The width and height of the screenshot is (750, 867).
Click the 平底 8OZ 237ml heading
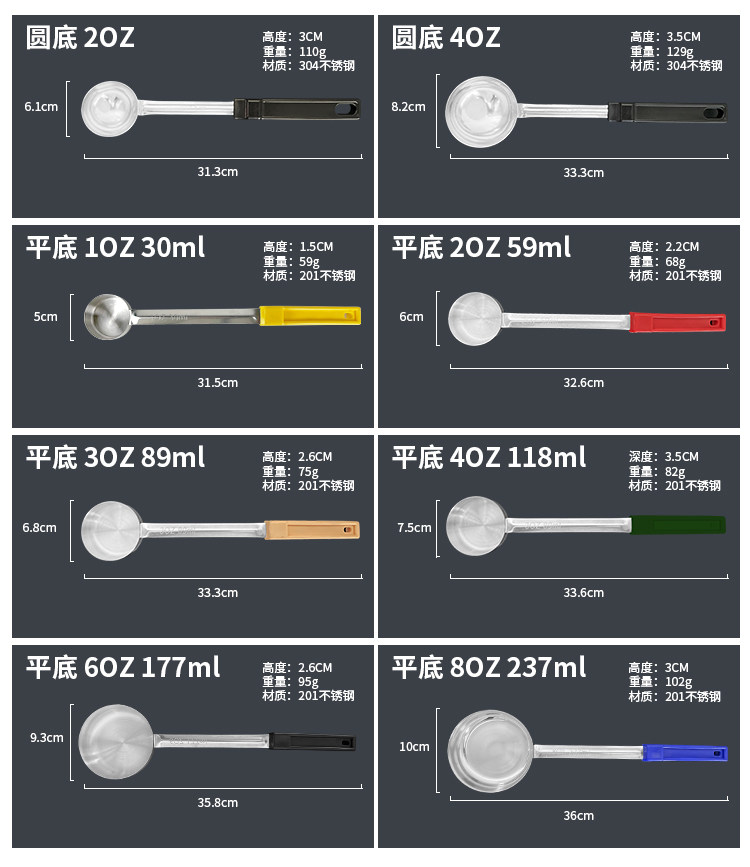click(488, 667)
